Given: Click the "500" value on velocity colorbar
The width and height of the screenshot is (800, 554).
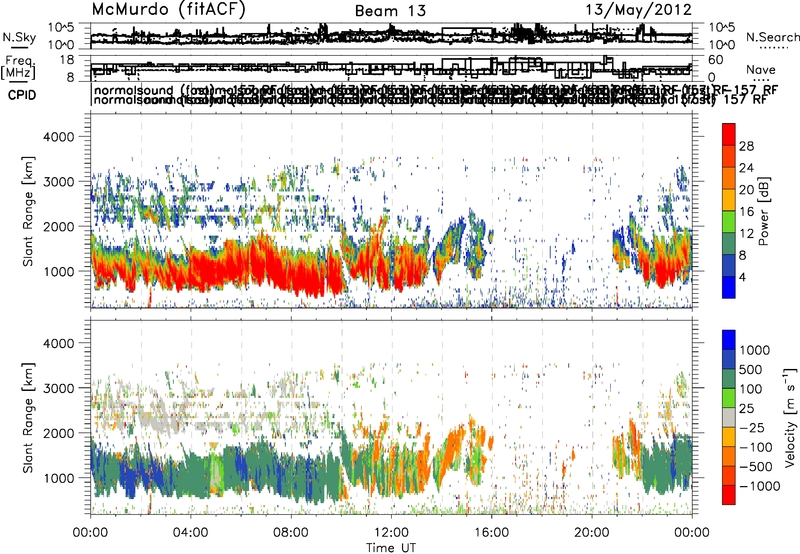Looking at the screenshot, I should [x=751, y=370].
